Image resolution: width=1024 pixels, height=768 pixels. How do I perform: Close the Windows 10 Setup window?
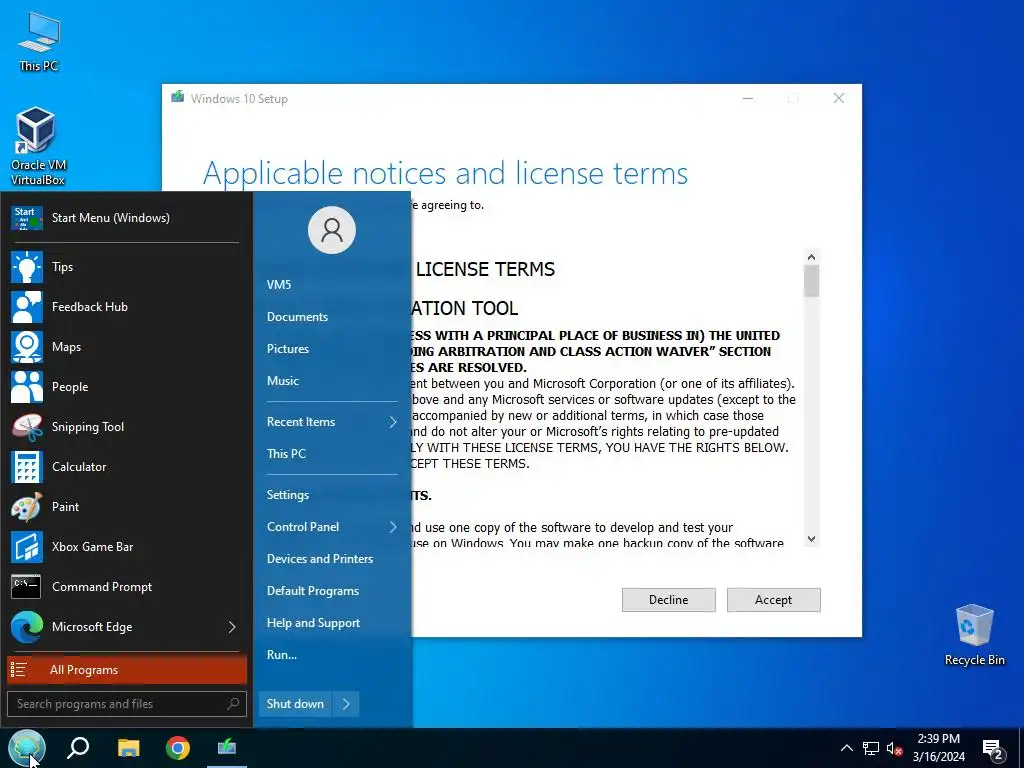coord(839,99)
